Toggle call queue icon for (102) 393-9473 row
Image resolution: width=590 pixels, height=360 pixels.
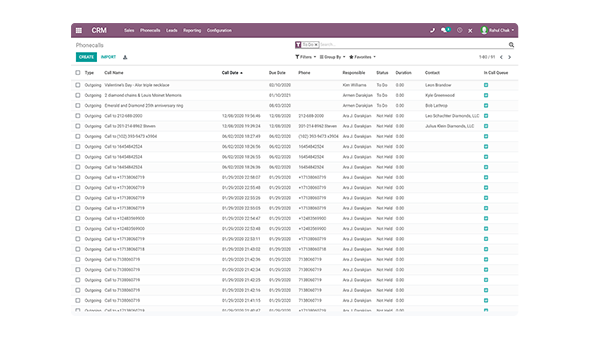point(486,136)
